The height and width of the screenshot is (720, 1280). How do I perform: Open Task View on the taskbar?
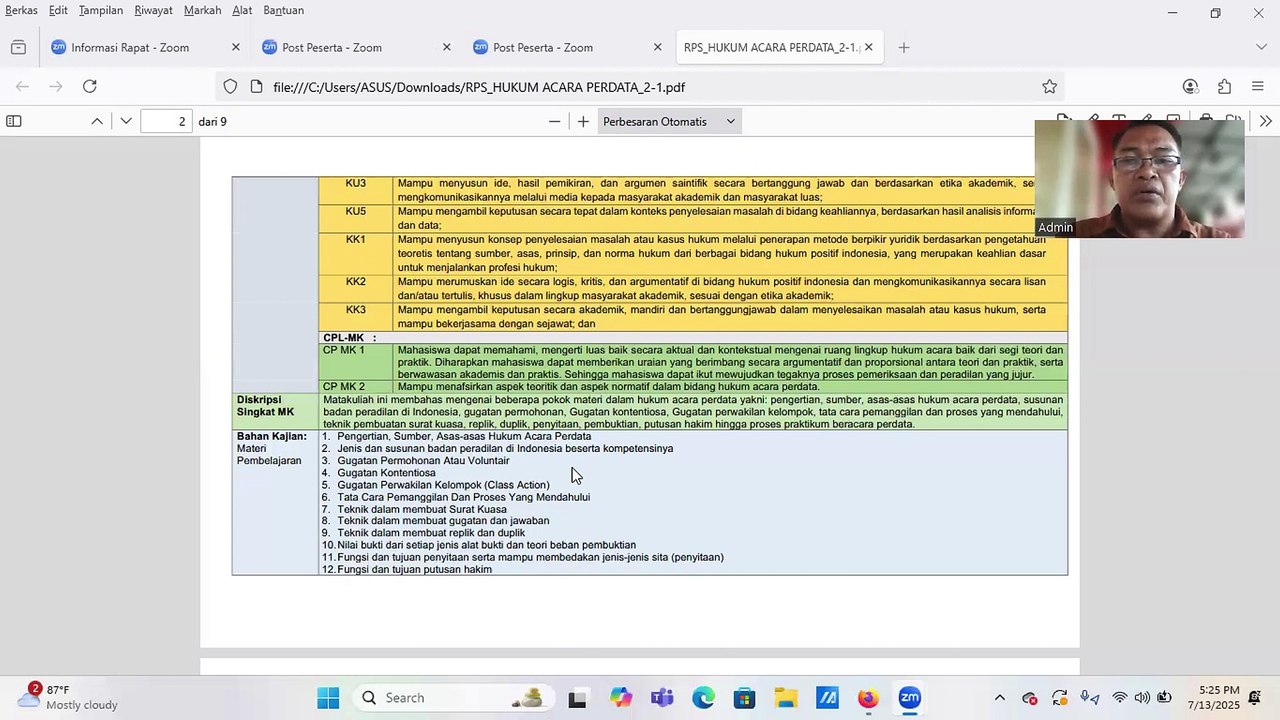point(577,698)
